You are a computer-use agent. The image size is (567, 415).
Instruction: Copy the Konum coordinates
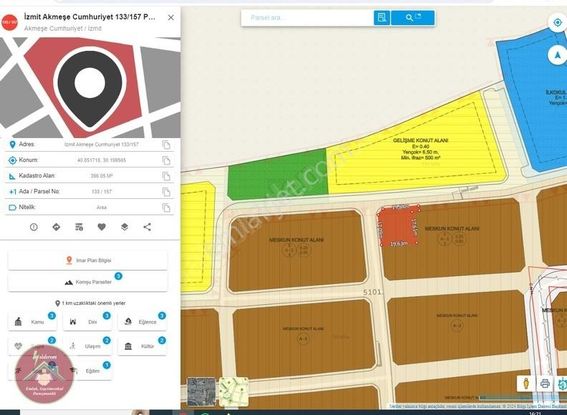pyautogui.click(x=166, y=160)
